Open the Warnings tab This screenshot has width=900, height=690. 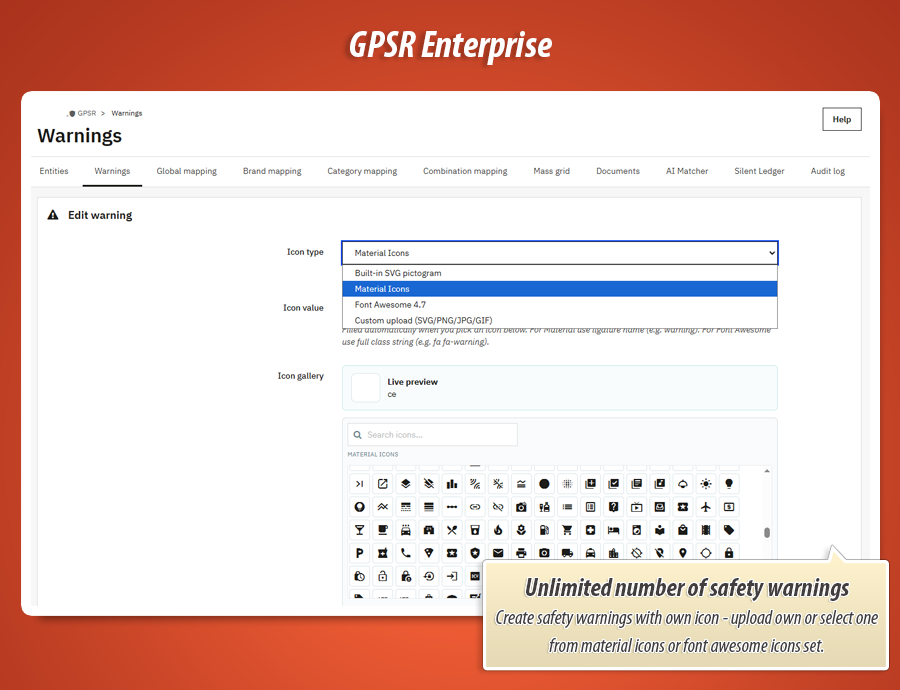(x=112, y=171)
